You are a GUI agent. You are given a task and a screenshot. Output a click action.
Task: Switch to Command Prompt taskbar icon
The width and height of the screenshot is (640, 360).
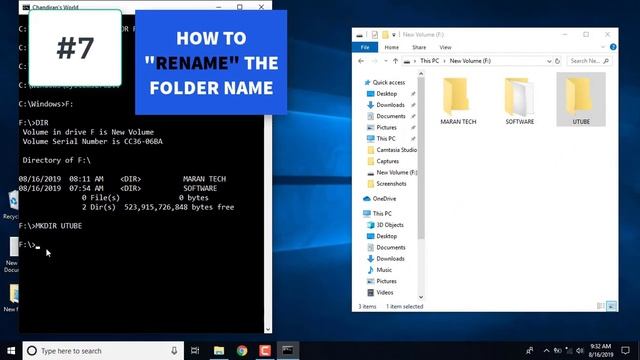click(x=287, y=351)
